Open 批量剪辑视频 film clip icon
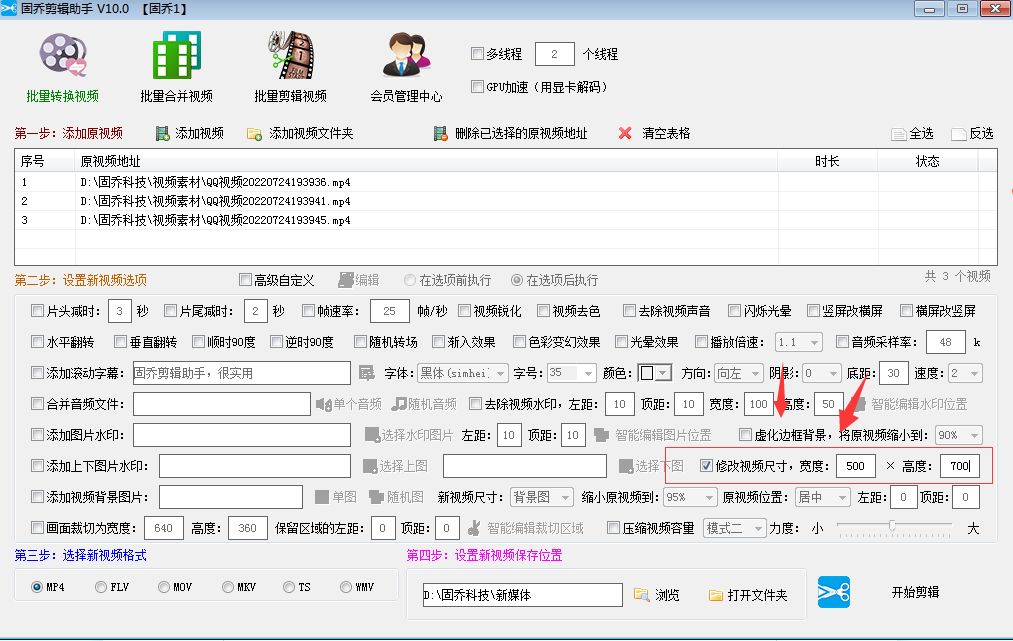 (x=291, y=56)
